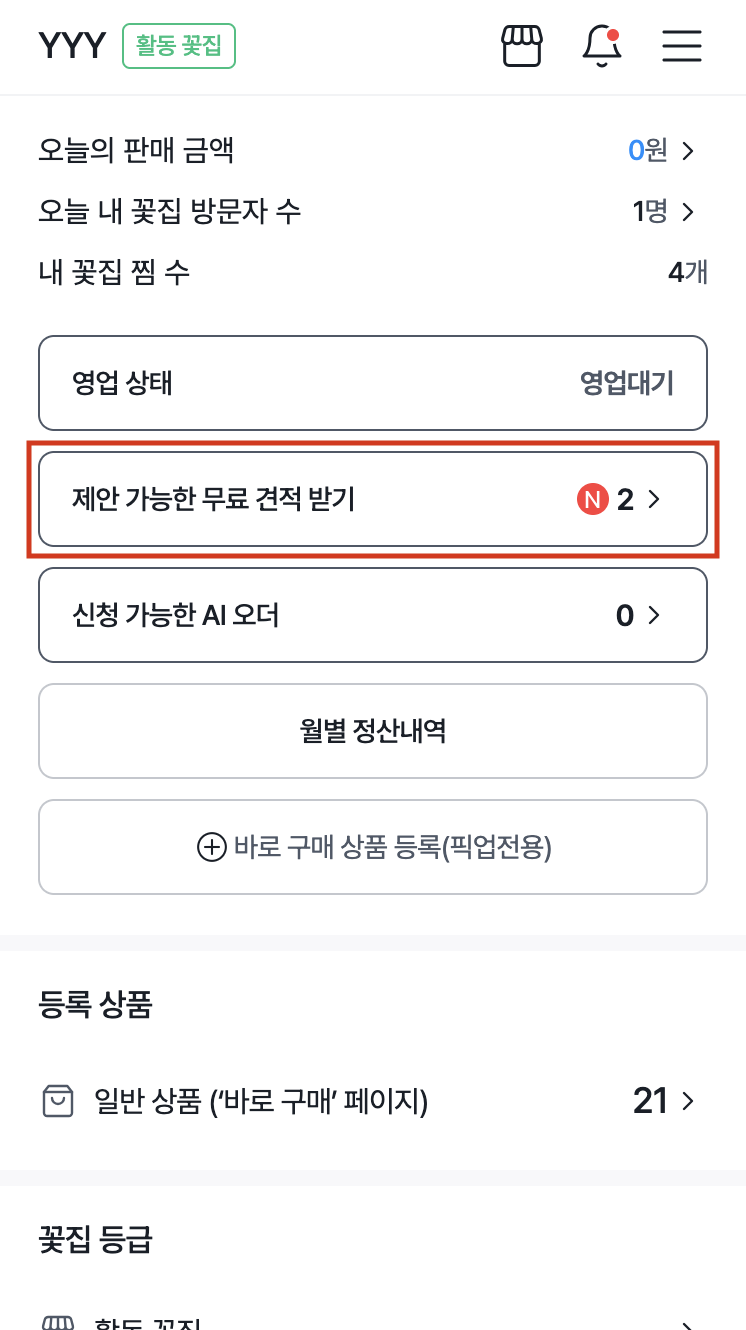Image resolution: width=746 pixels, height=1330 pixels.
Task: Click the red N badge on 무료 견적
Action: click(592, 498)
